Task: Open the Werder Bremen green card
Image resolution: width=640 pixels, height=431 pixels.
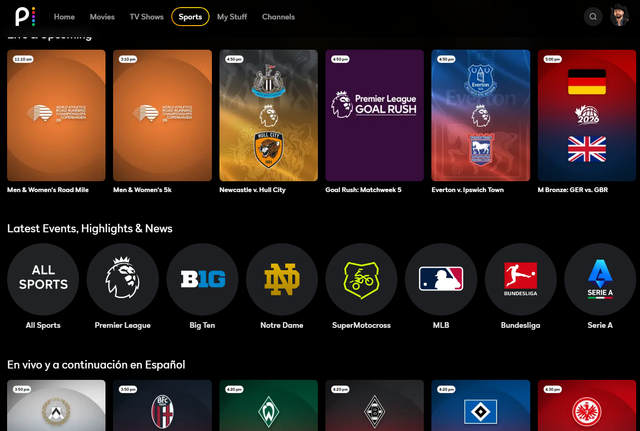Action: coord(269,405)
